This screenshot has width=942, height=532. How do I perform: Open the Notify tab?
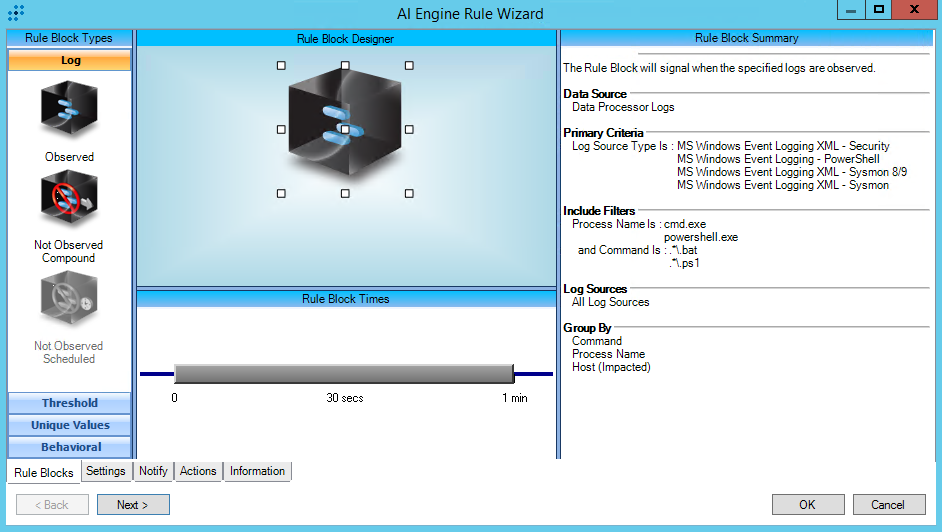point(153,471)
